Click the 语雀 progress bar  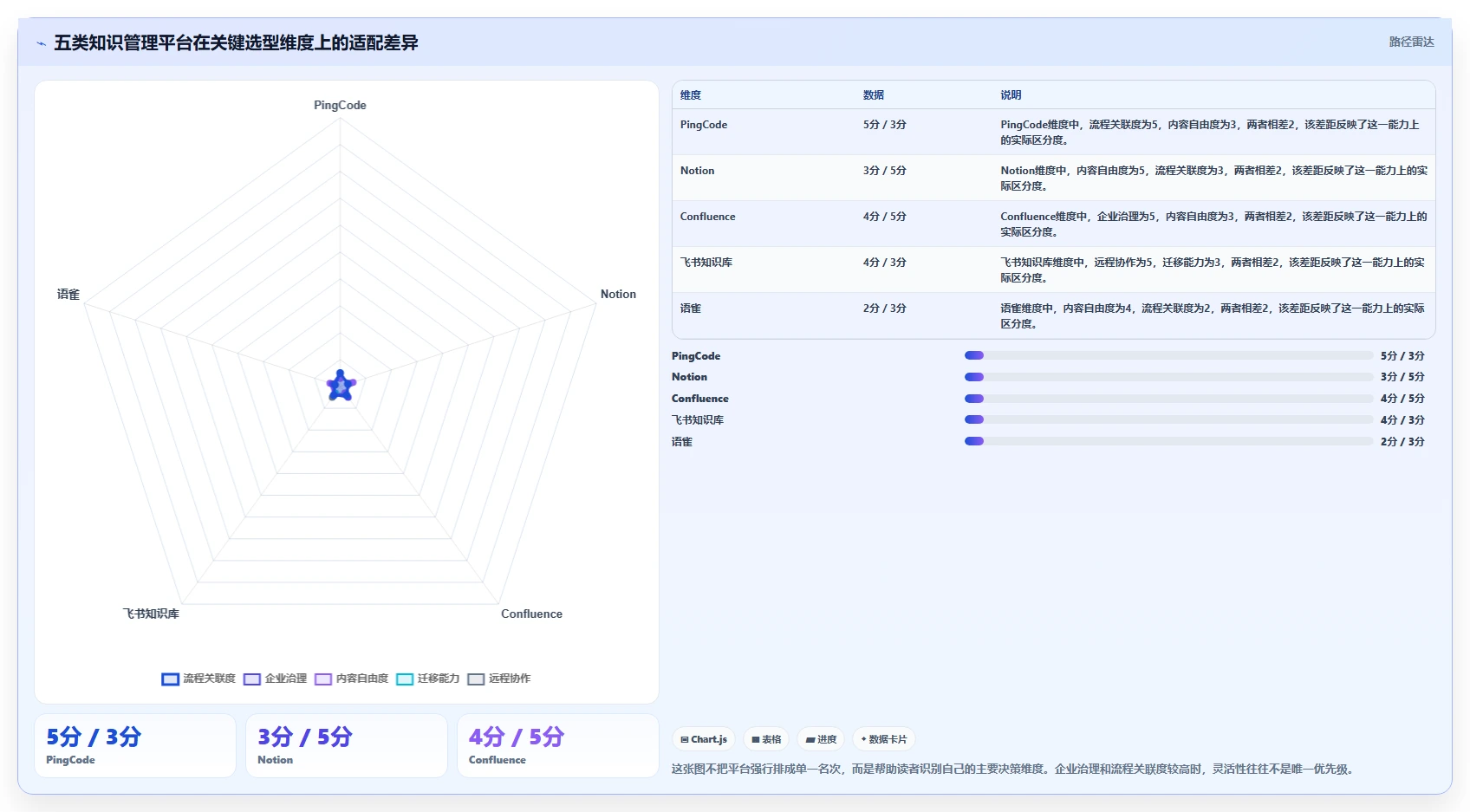(x=1168, y=441)
